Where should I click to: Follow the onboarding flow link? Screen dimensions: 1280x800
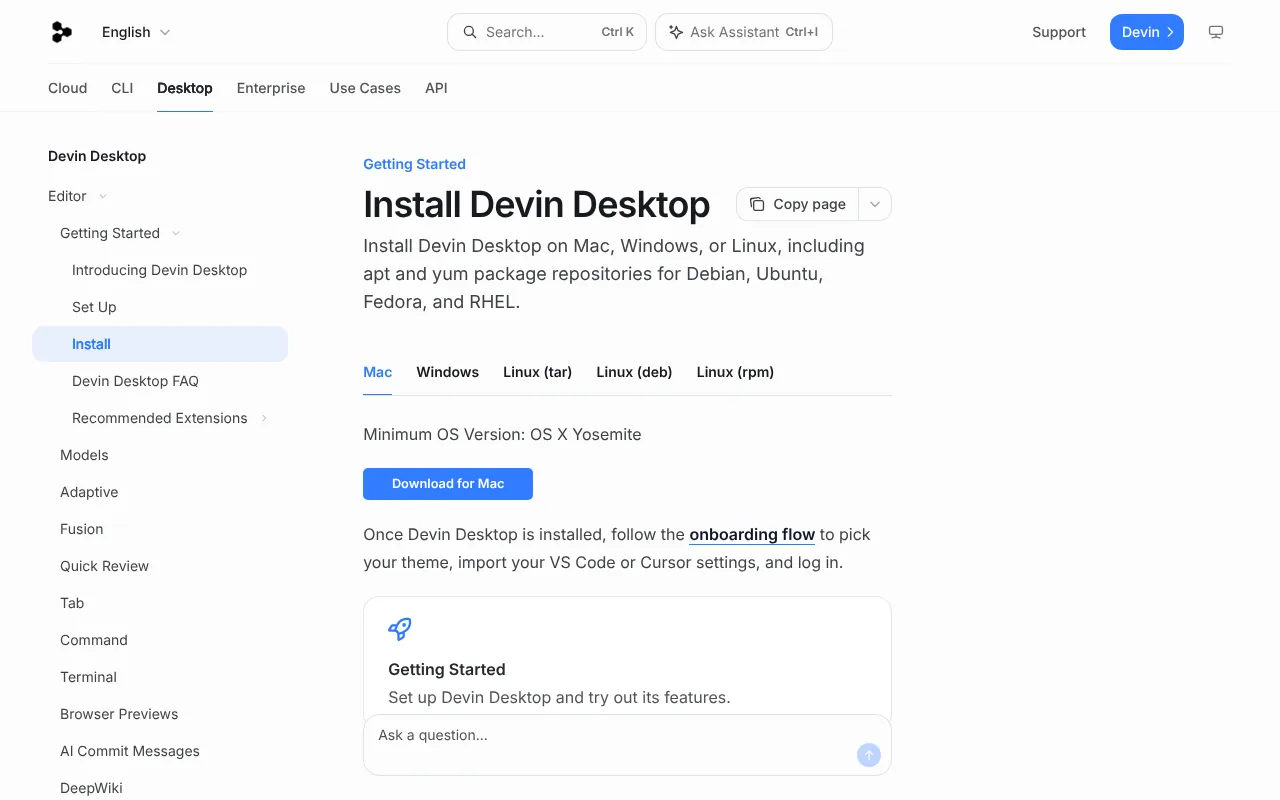pyautogui.click(x=752, y=535)
